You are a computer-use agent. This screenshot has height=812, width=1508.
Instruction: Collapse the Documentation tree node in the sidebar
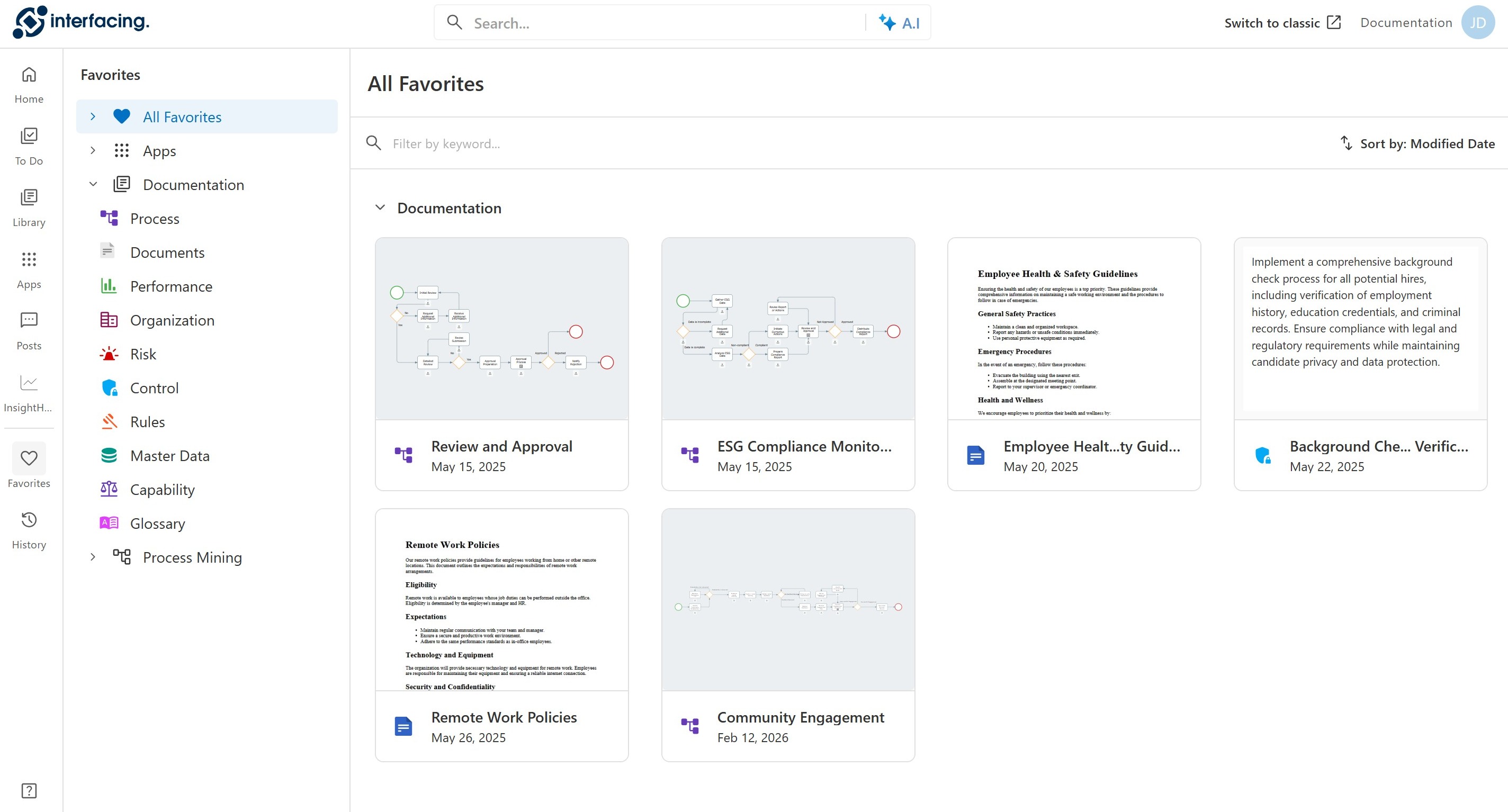pos(93,184)
